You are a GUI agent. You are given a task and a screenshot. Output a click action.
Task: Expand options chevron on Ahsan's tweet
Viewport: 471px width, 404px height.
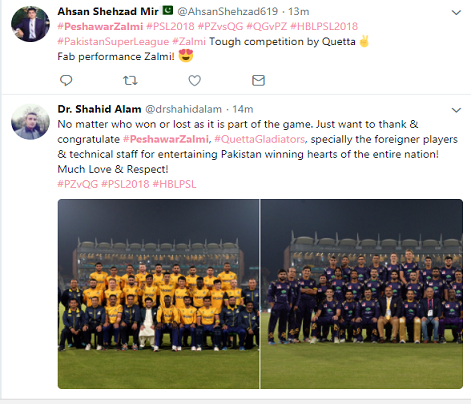click(456, 13)
